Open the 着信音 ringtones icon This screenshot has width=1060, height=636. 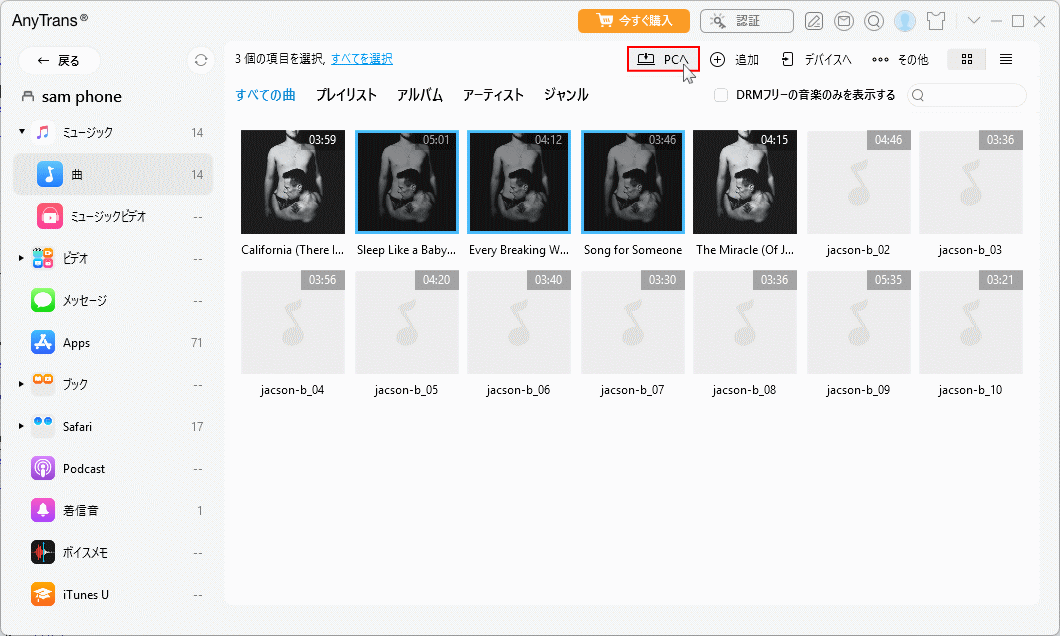[43, 510]
